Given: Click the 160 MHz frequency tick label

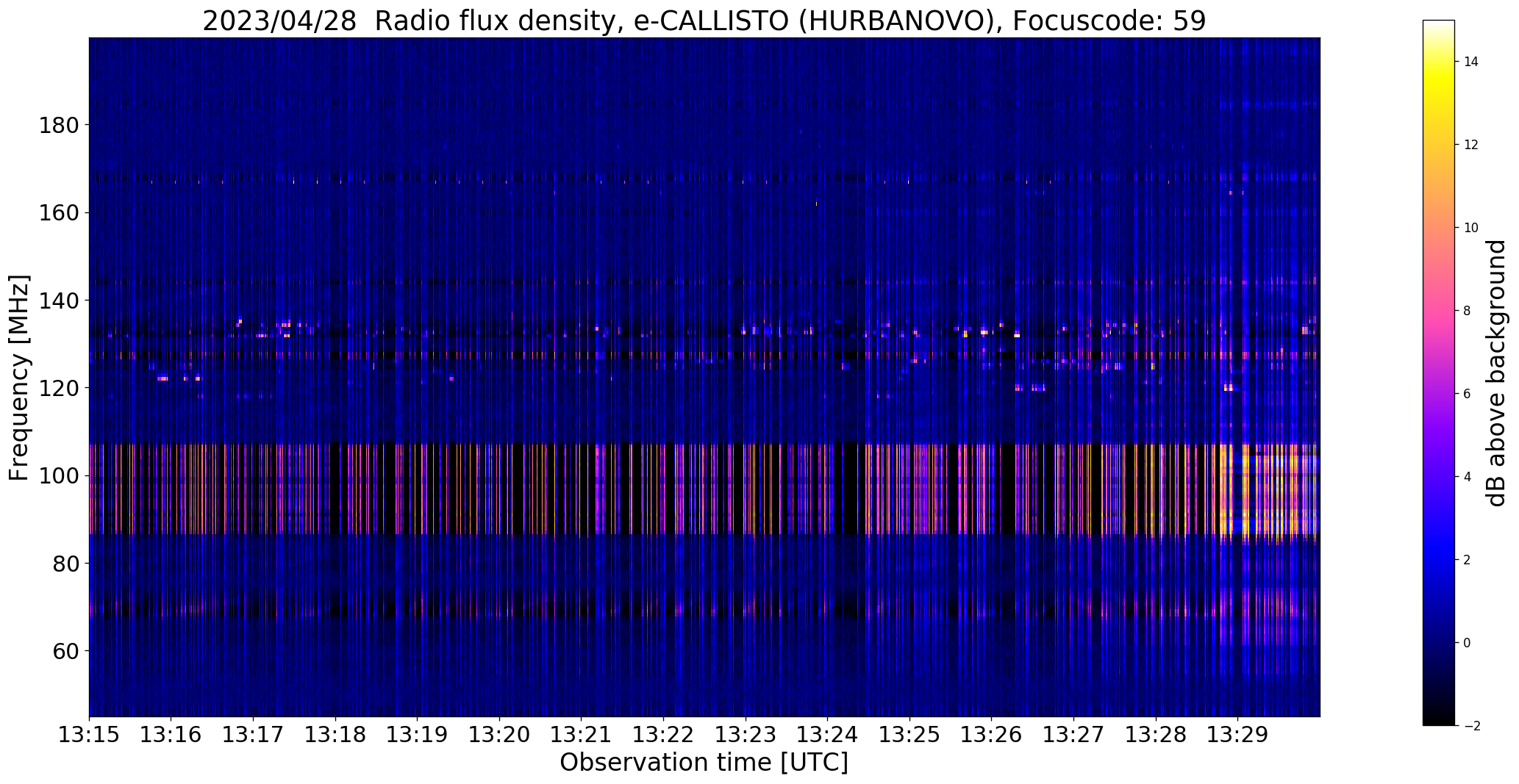Looking at the screenshot, I should coord(57,213).
